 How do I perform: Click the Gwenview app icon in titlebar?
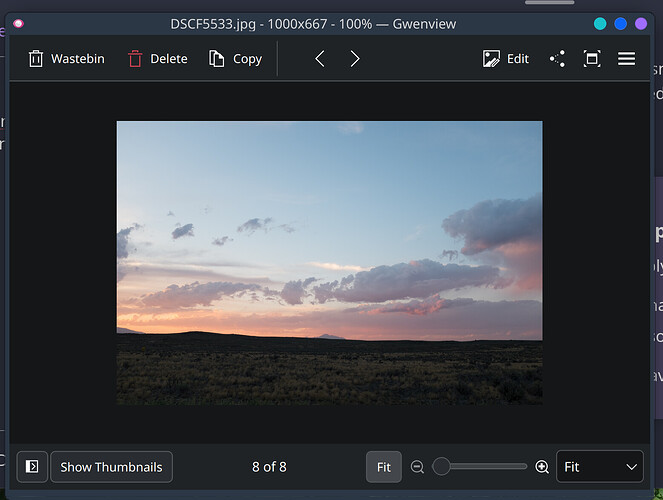(18, 24)
